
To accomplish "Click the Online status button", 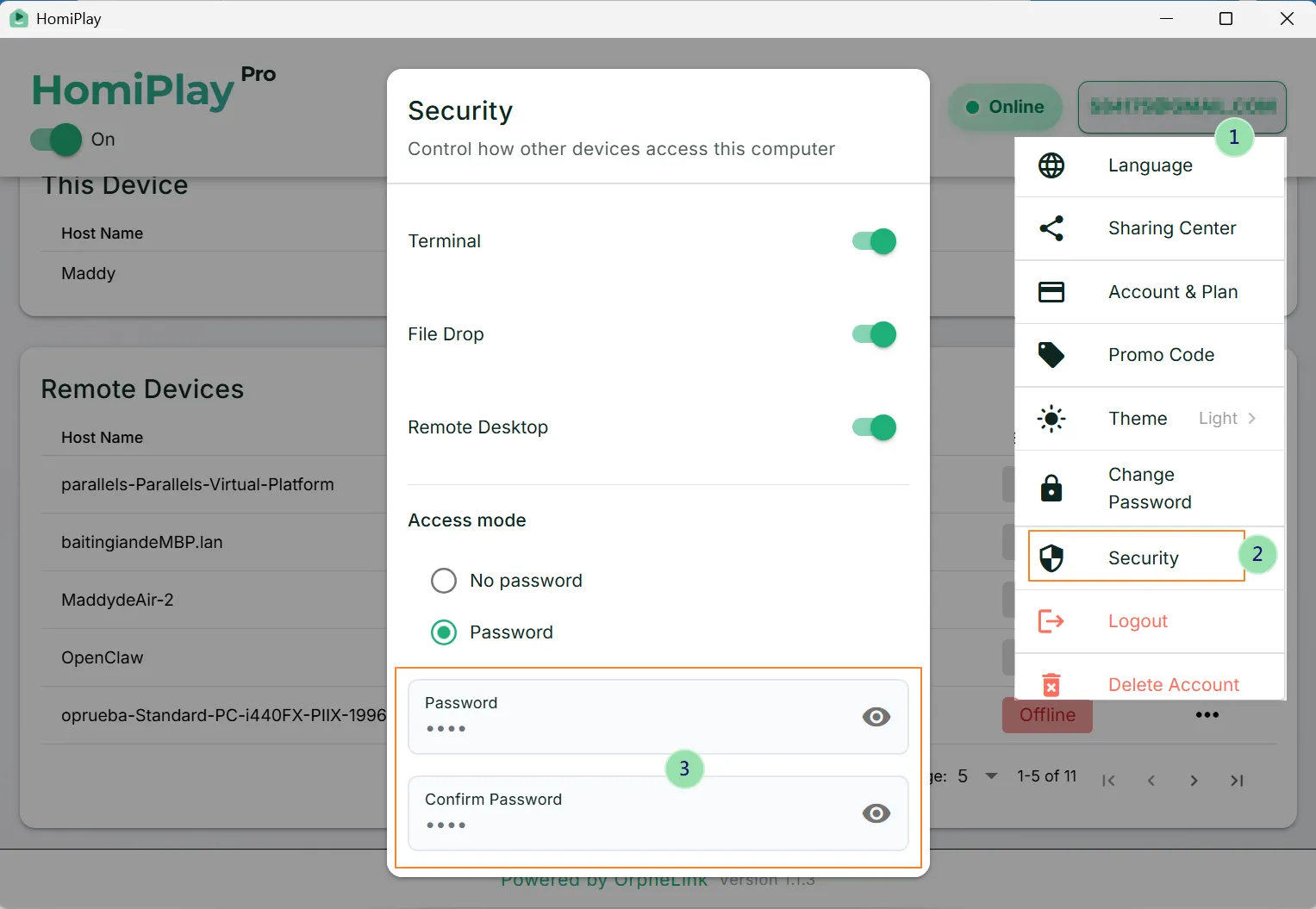I will [1005, 107].
